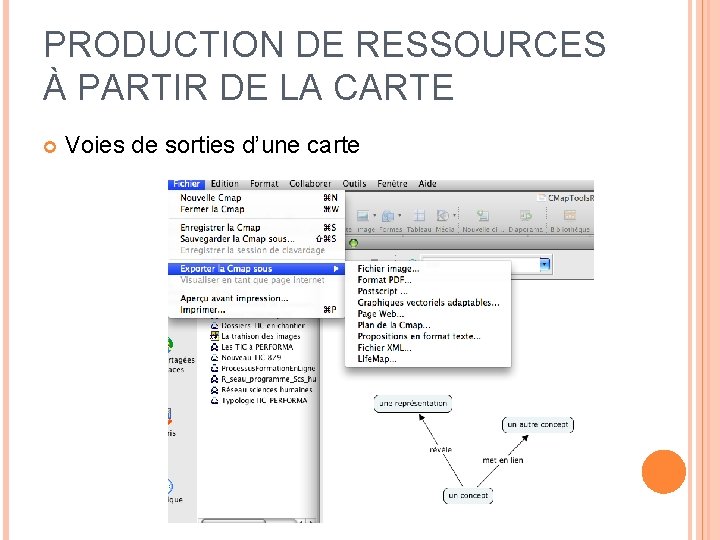Click the Image toolbar icon
The height and width of the screenshot is (540, 720).
coord(363,215)
